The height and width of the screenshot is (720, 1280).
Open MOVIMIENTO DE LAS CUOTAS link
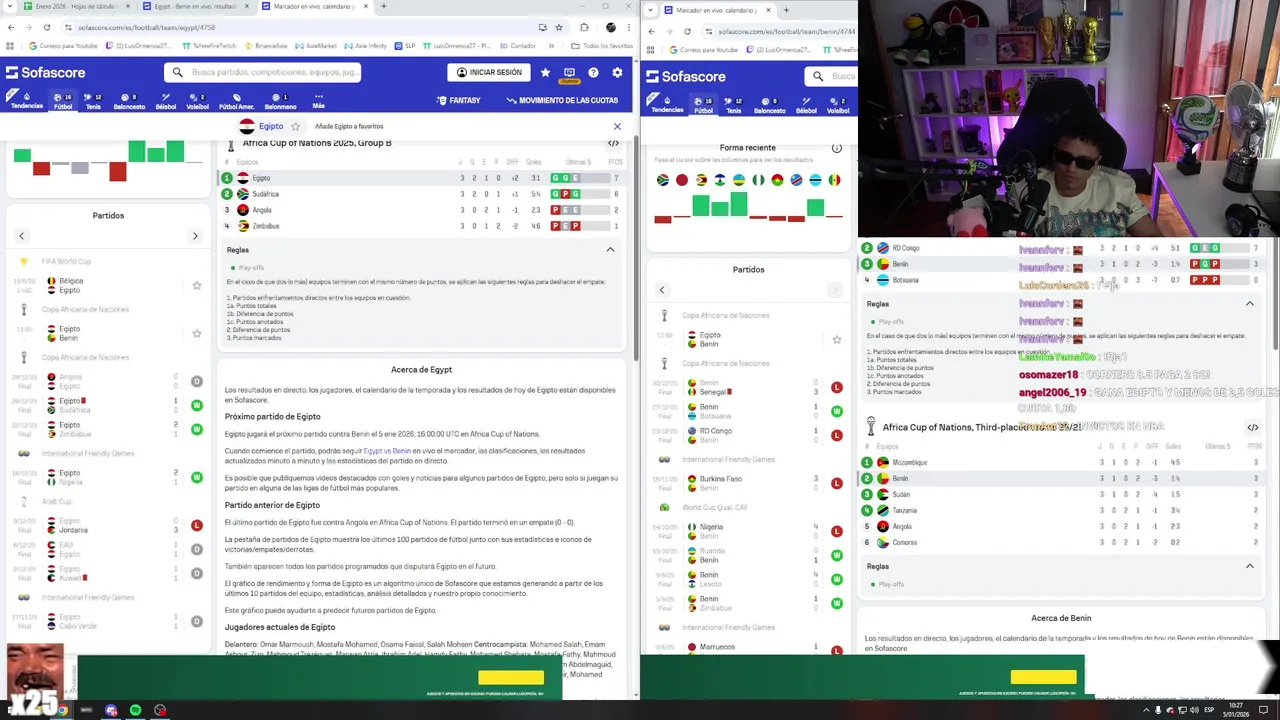click(562, 100)
